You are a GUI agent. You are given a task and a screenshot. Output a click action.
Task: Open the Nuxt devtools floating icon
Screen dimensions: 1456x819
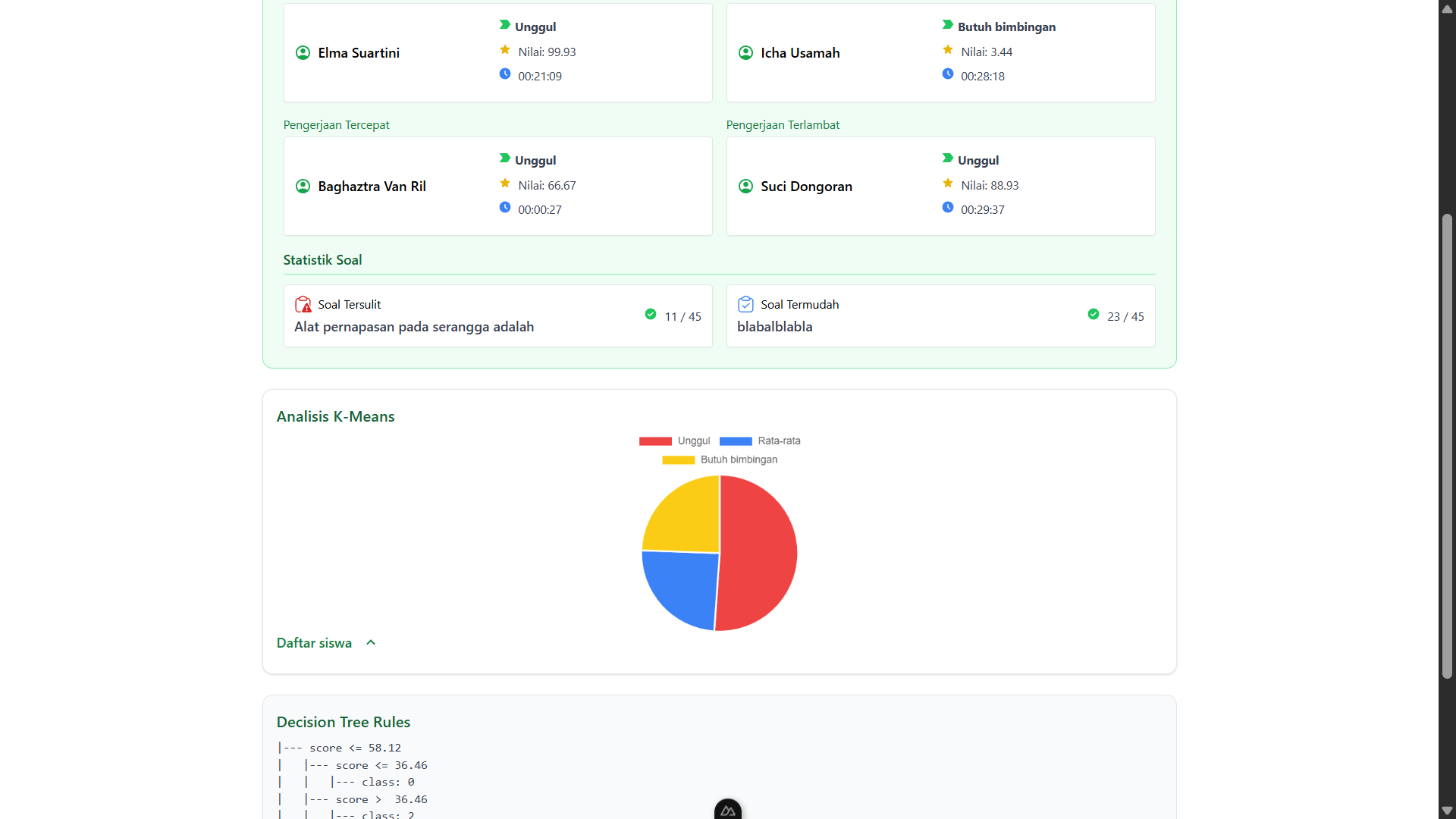(728, 810)
